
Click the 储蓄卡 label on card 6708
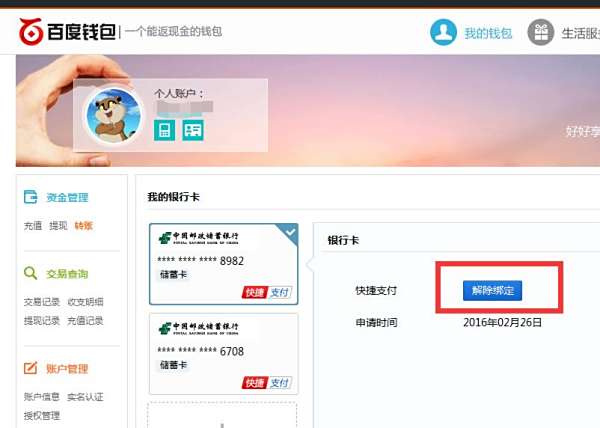click(x=173, y=365)
